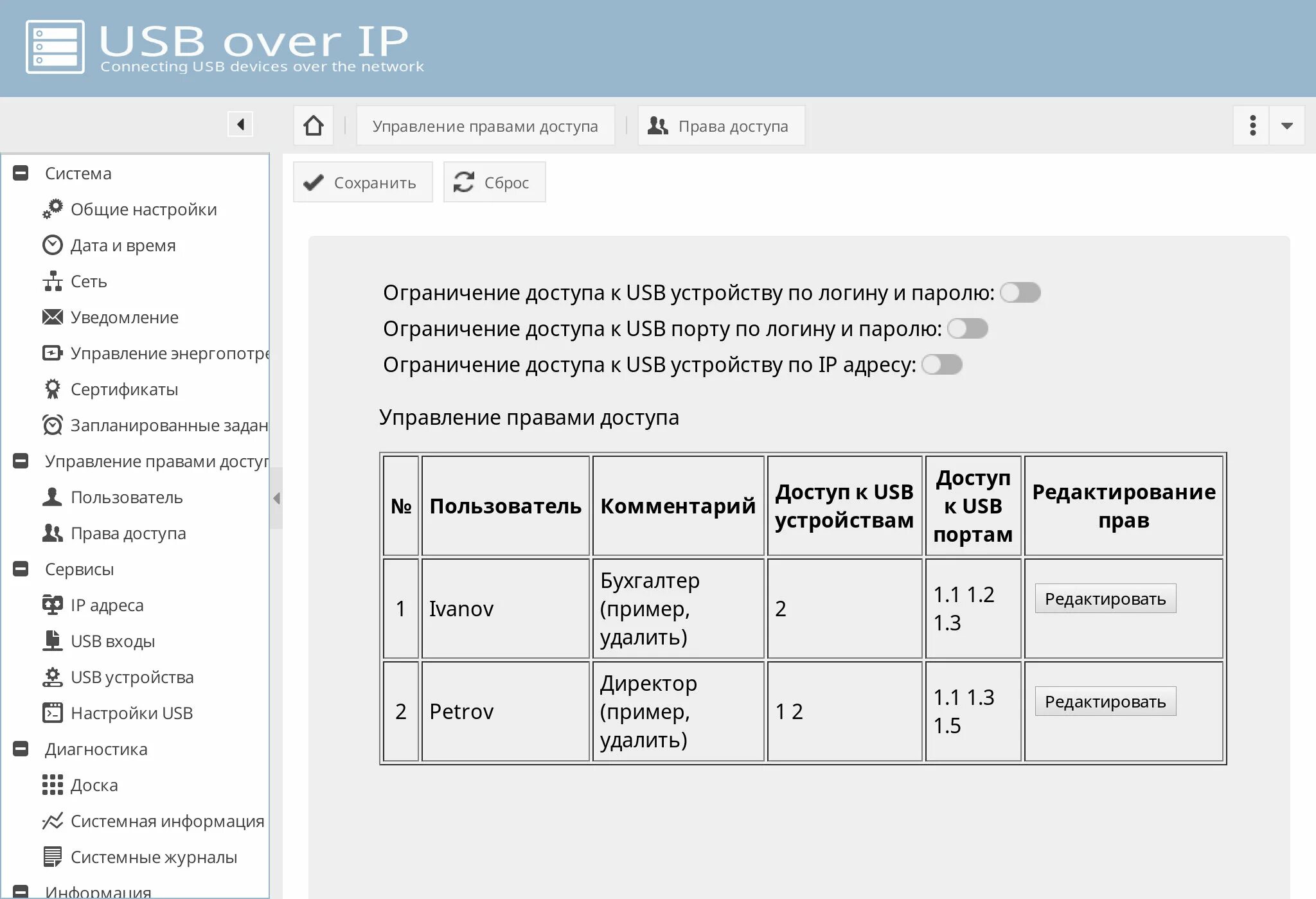Click the home breadcrumb icon

coord(313,125)
